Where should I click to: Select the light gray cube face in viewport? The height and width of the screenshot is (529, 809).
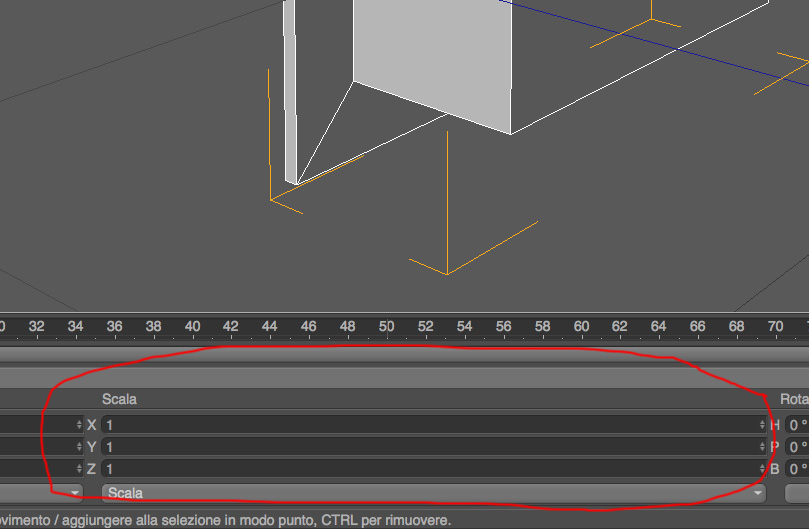pyautogui.click(x=432, y=57)
